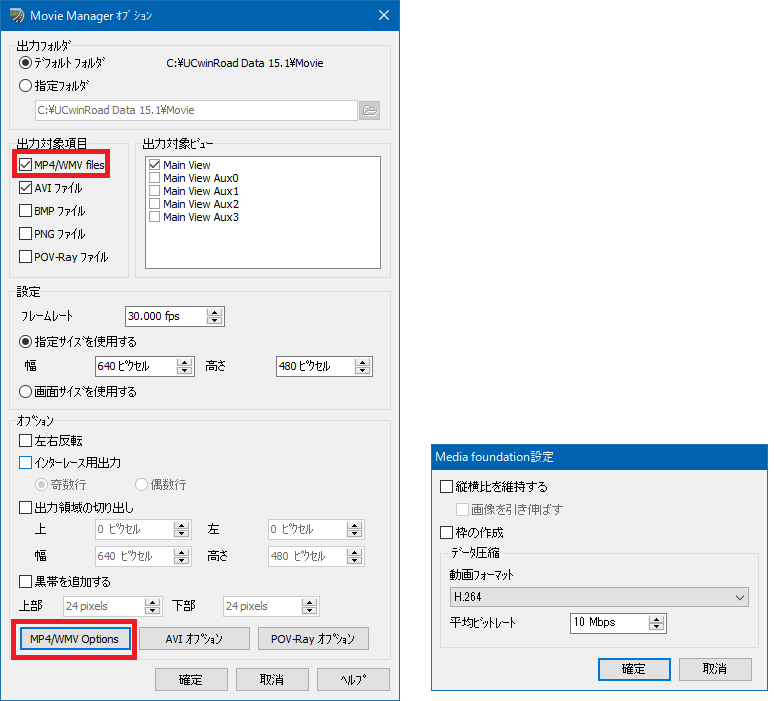The image size is (774, 701).
Task: Enable the 左右反転 checkbox
Action: tap(25, 440)
